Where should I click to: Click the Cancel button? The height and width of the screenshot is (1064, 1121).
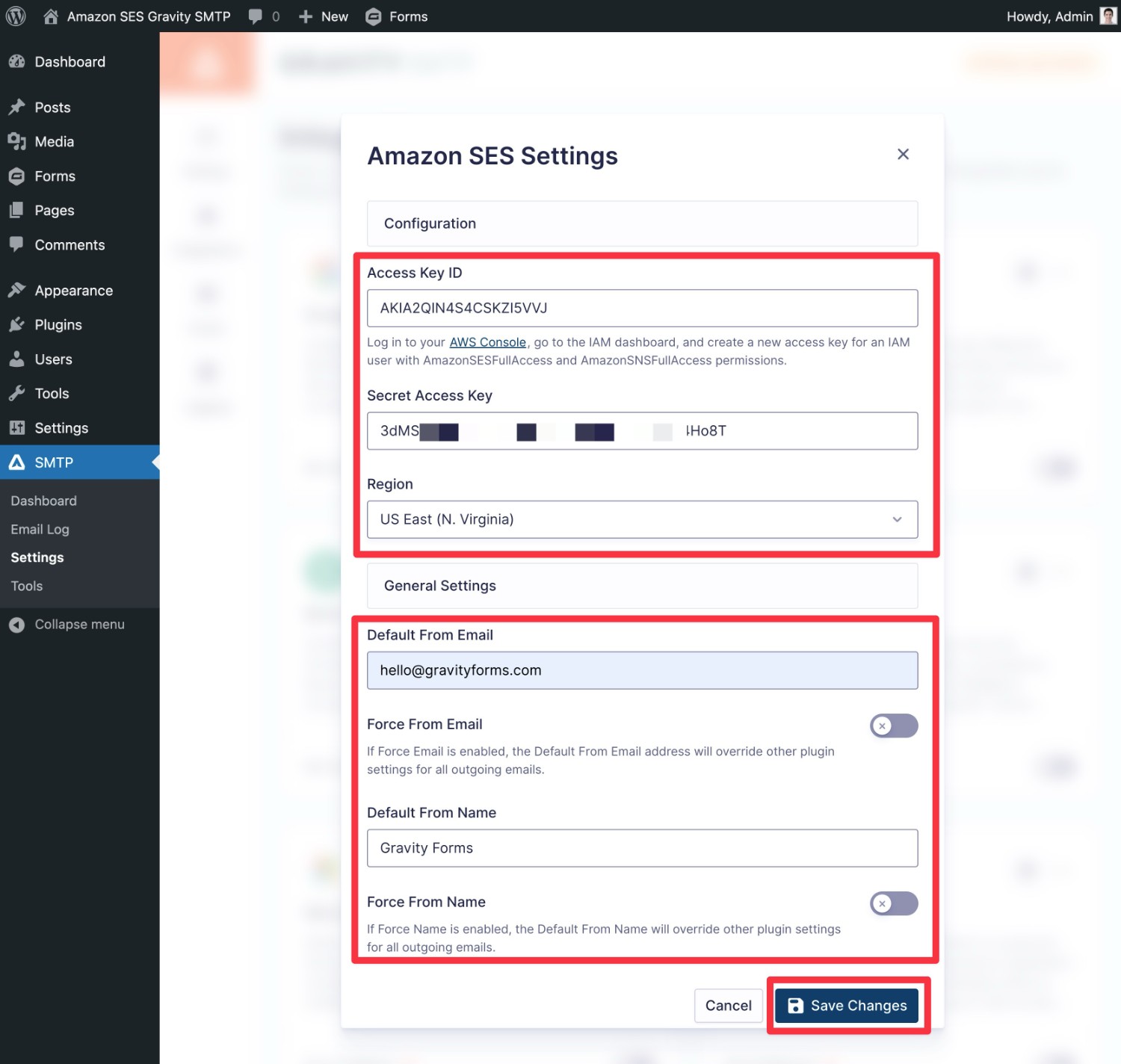(x=729, y=1006)
